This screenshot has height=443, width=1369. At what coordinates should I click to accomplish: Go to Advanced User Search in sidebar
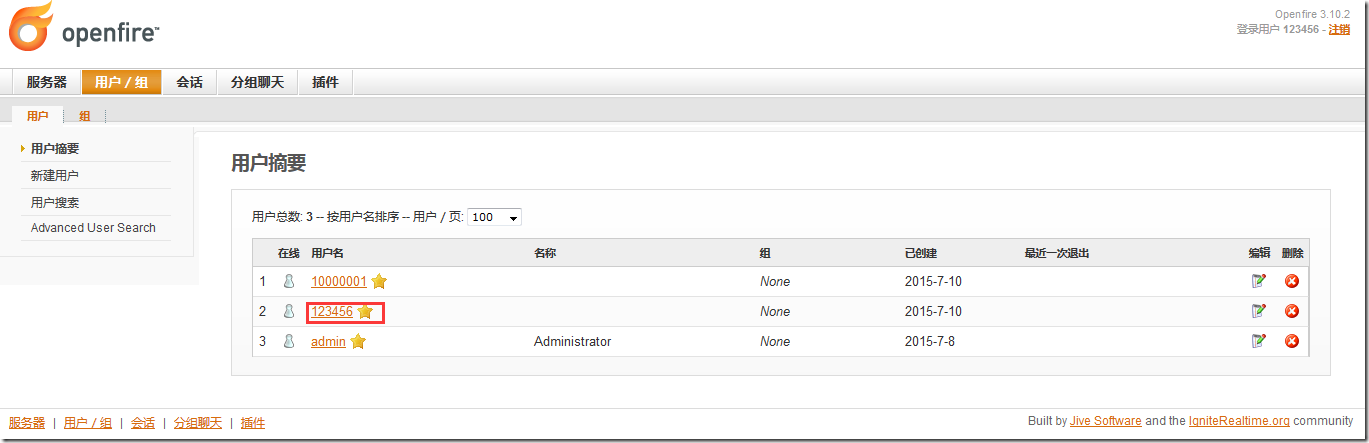click(x=93, y=228)
